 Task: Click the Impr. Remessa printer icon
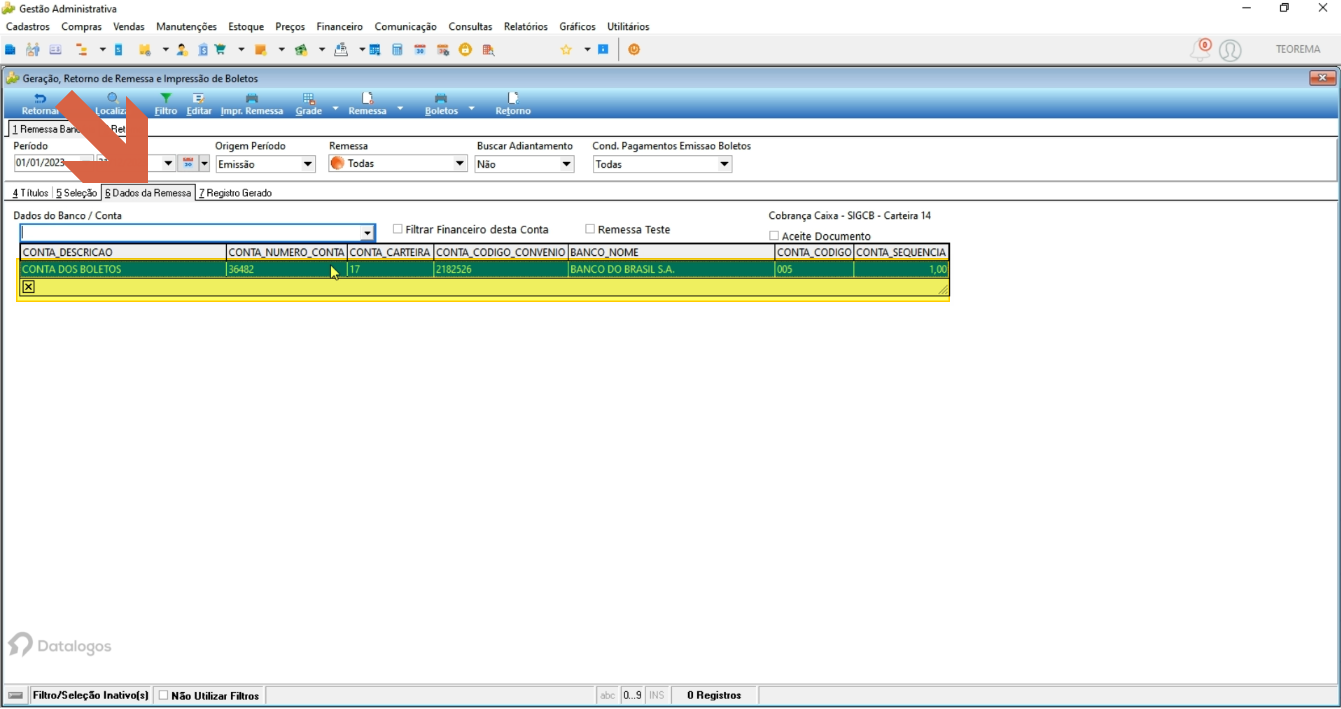click(252, 99)
